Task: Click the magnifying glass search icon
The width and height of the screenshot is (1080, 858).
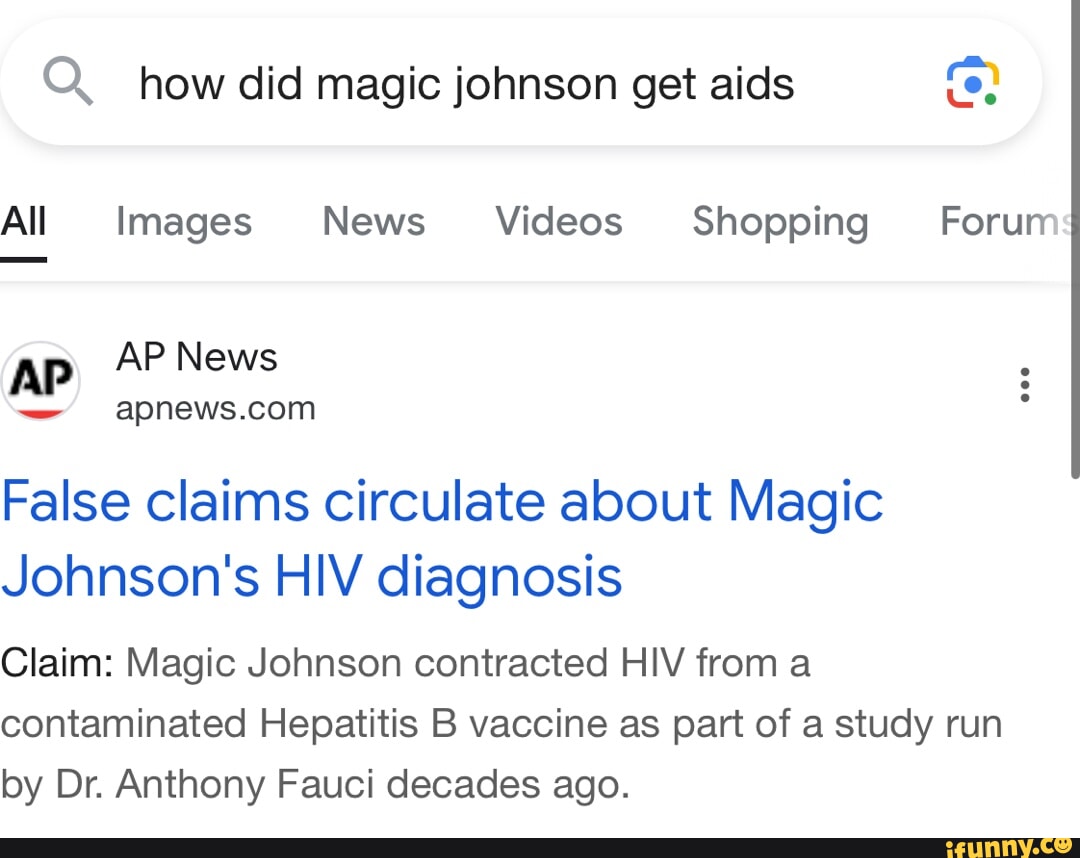Action: 69,81
